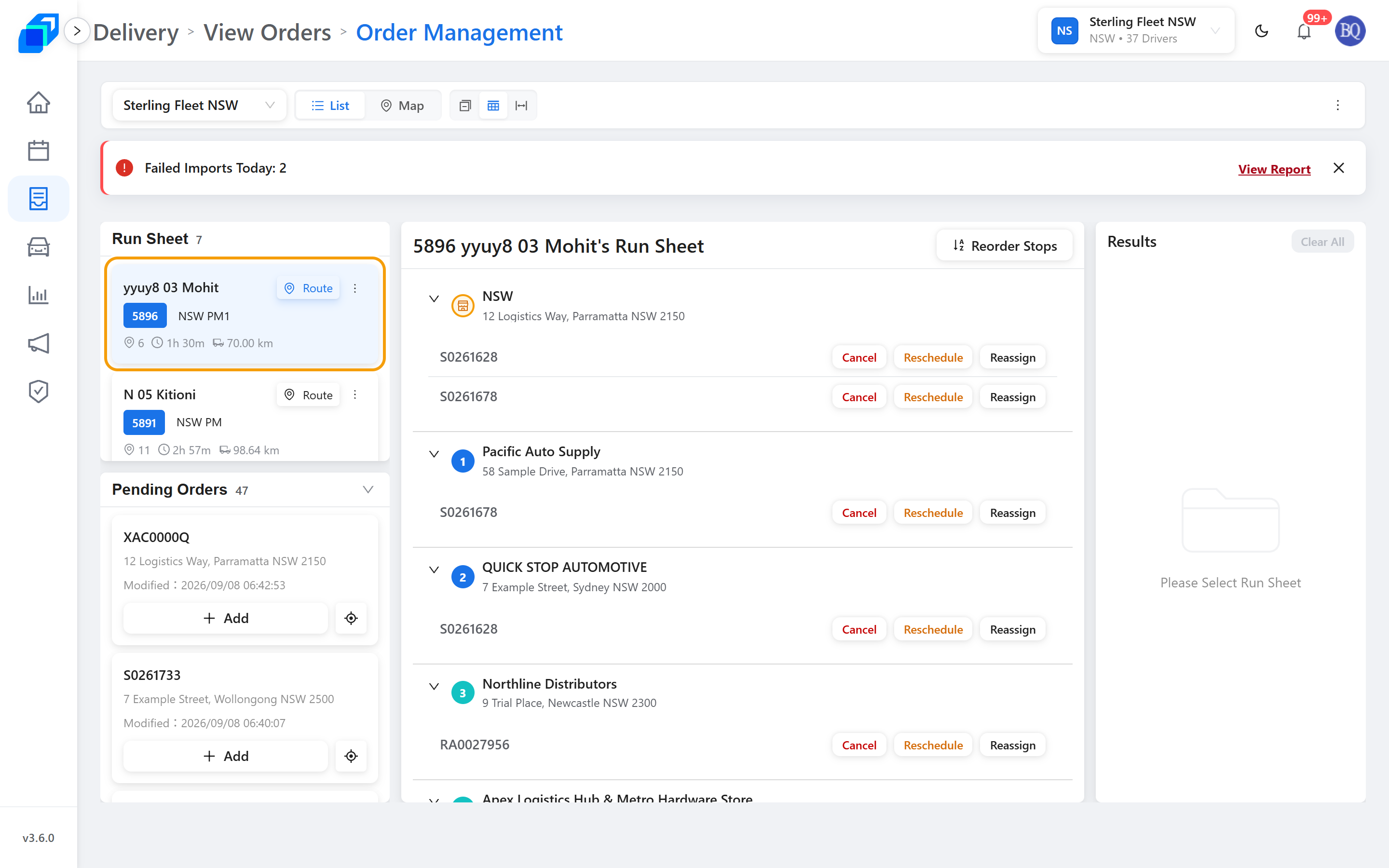Open the BQ user avatar menu

point(1350,31)
